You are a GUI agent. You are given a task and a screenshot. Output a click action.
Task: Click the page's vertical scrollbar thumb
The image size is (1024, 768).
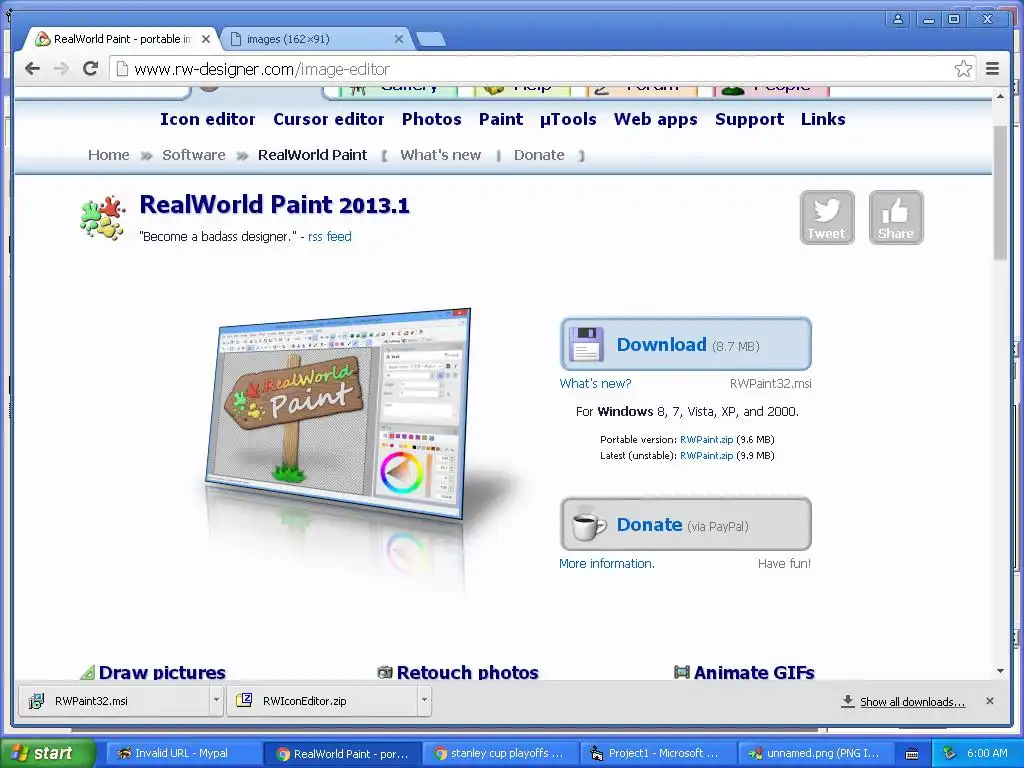pyautogui.click(x=1000, y=193)
